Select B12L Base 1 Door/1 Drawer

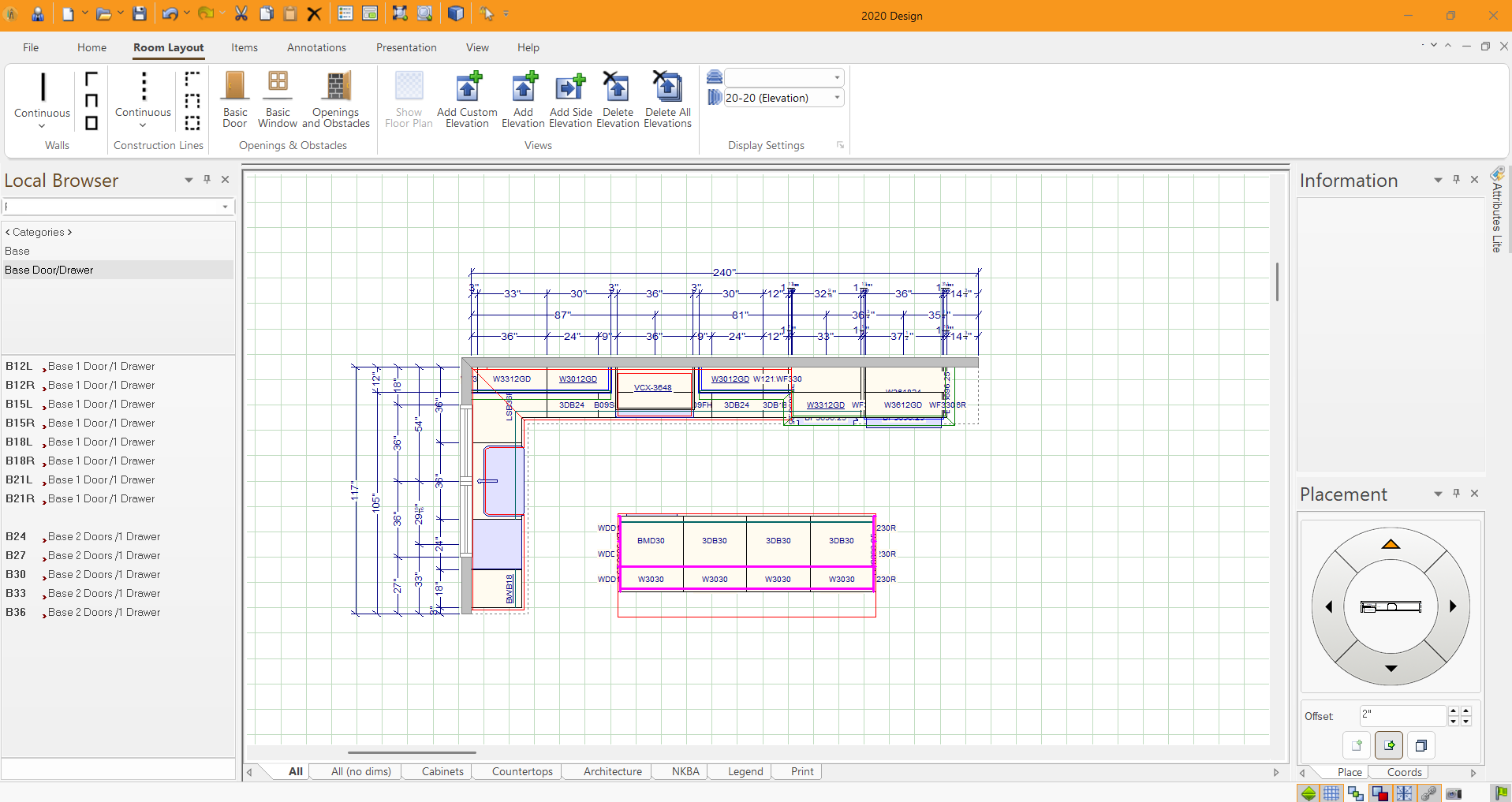[118, 366]
